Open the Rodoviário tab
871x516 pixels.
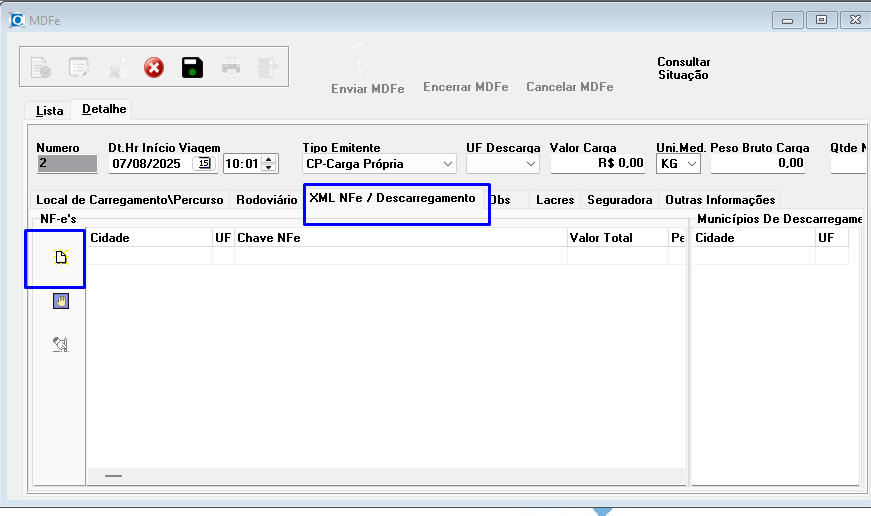(266, 200)
